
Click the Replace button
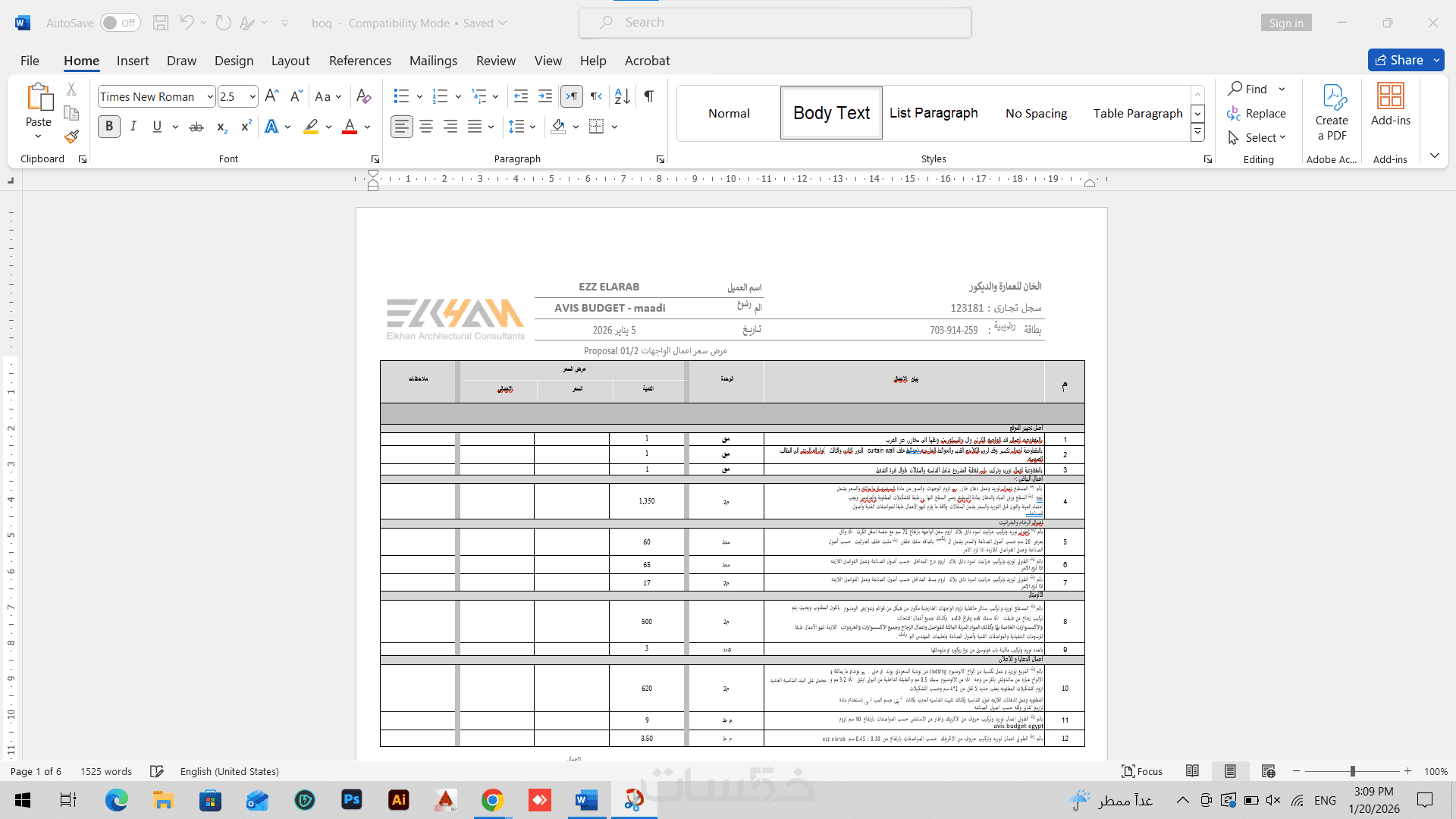1257,114
